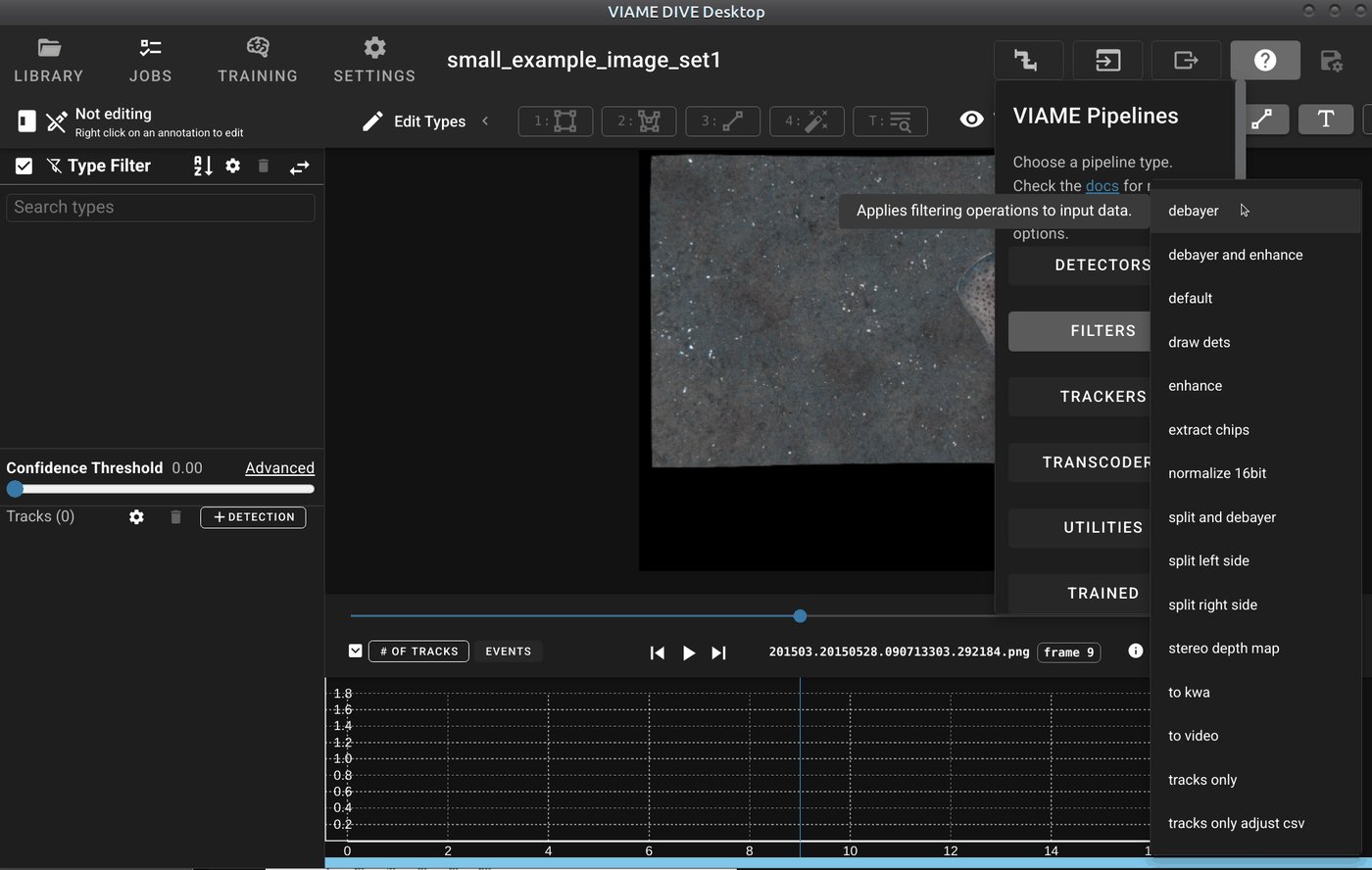Screen dimensions: 1372x870
Task: Choose the draw dets pipeline
Action: tap(1255, 342)
